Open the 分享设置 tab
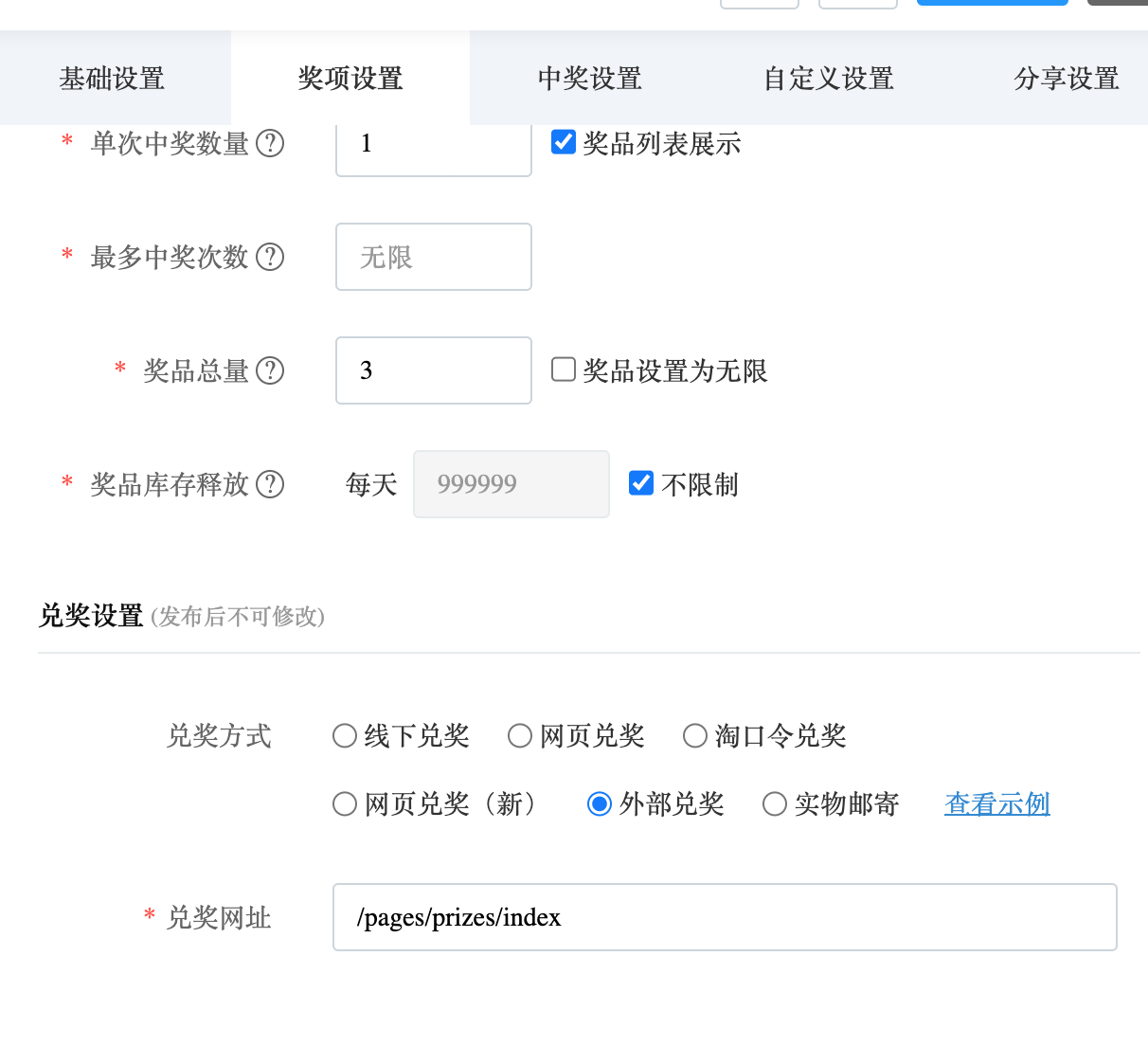This screenshot has width=1148, height=1046. [x=1067, y=79]
